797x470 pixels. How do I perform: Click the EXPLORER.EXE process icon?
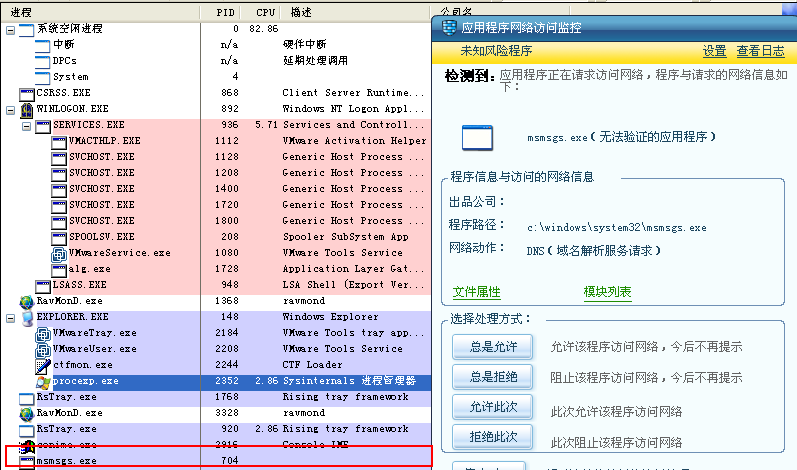tap(28, 318)
